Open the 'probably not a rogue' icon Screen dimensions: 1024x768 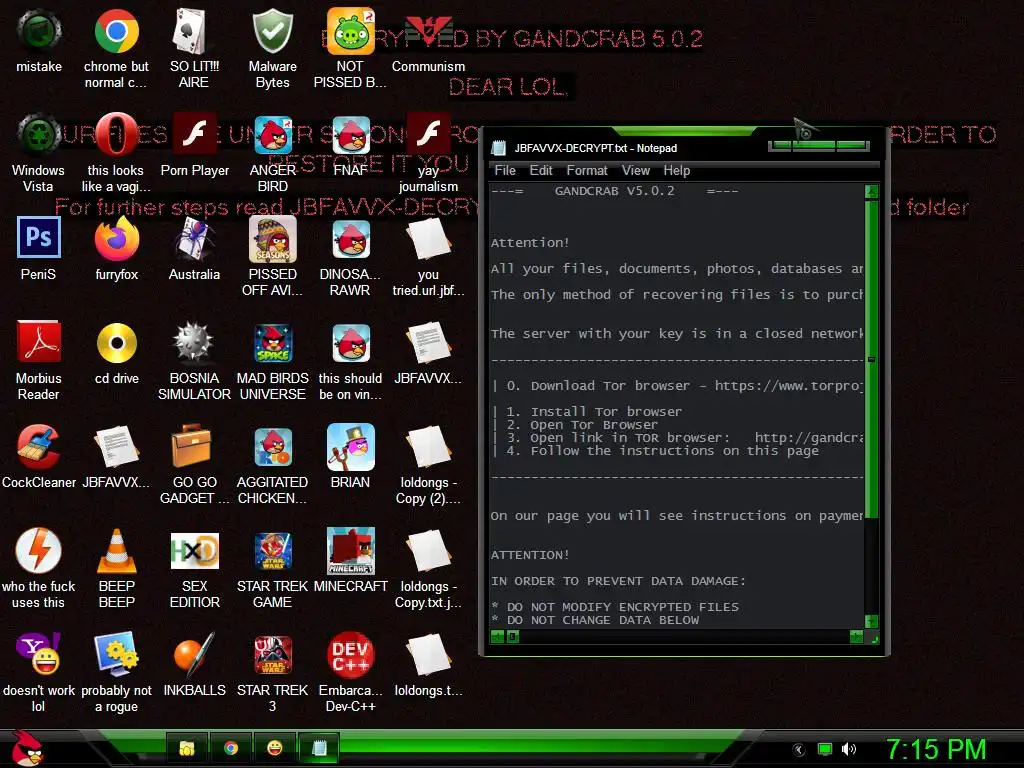tap(116, 654)
